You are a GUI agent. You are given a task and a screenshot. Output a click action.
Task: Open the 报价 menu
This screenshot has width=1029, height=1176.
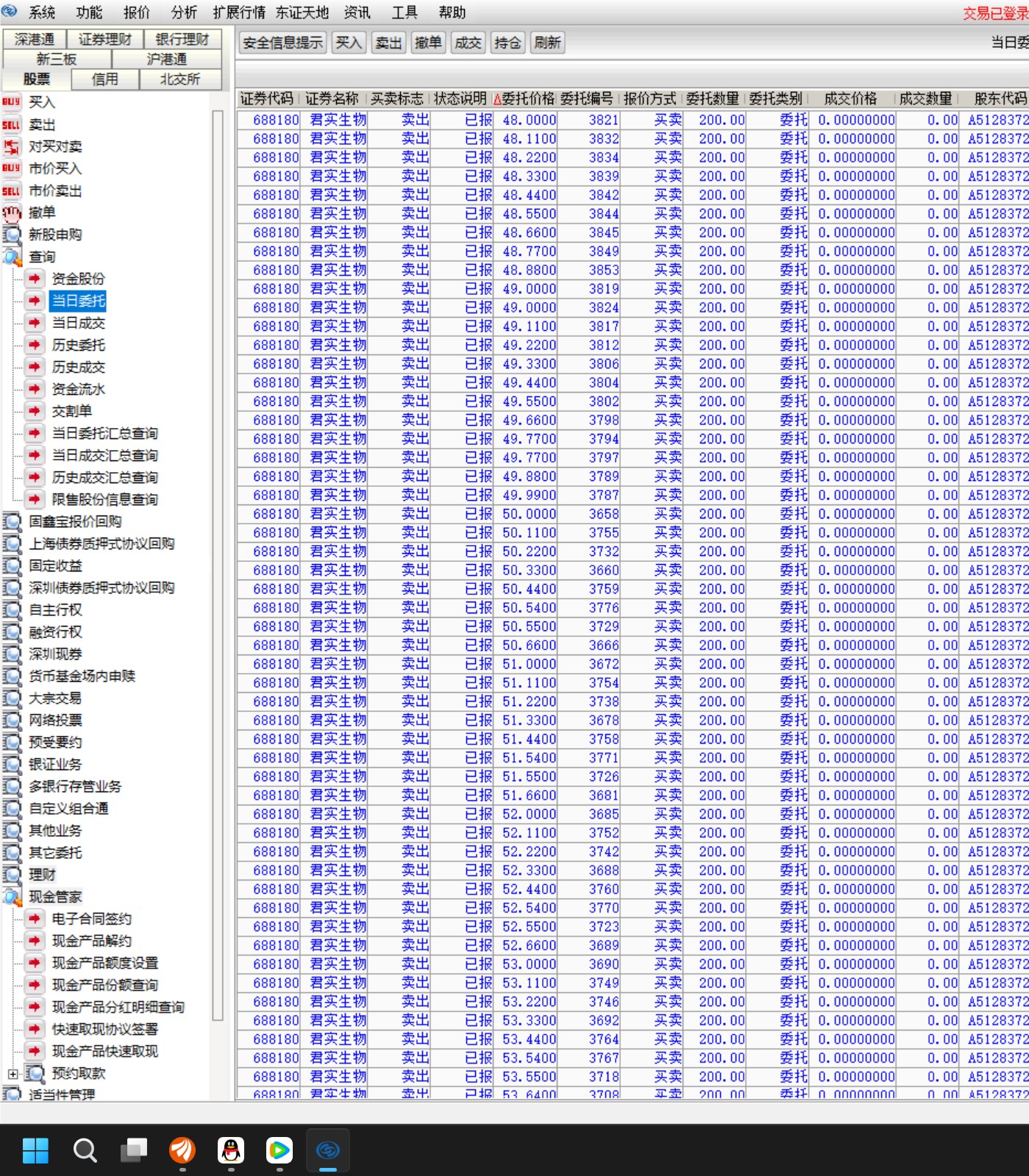click(137, 13)
